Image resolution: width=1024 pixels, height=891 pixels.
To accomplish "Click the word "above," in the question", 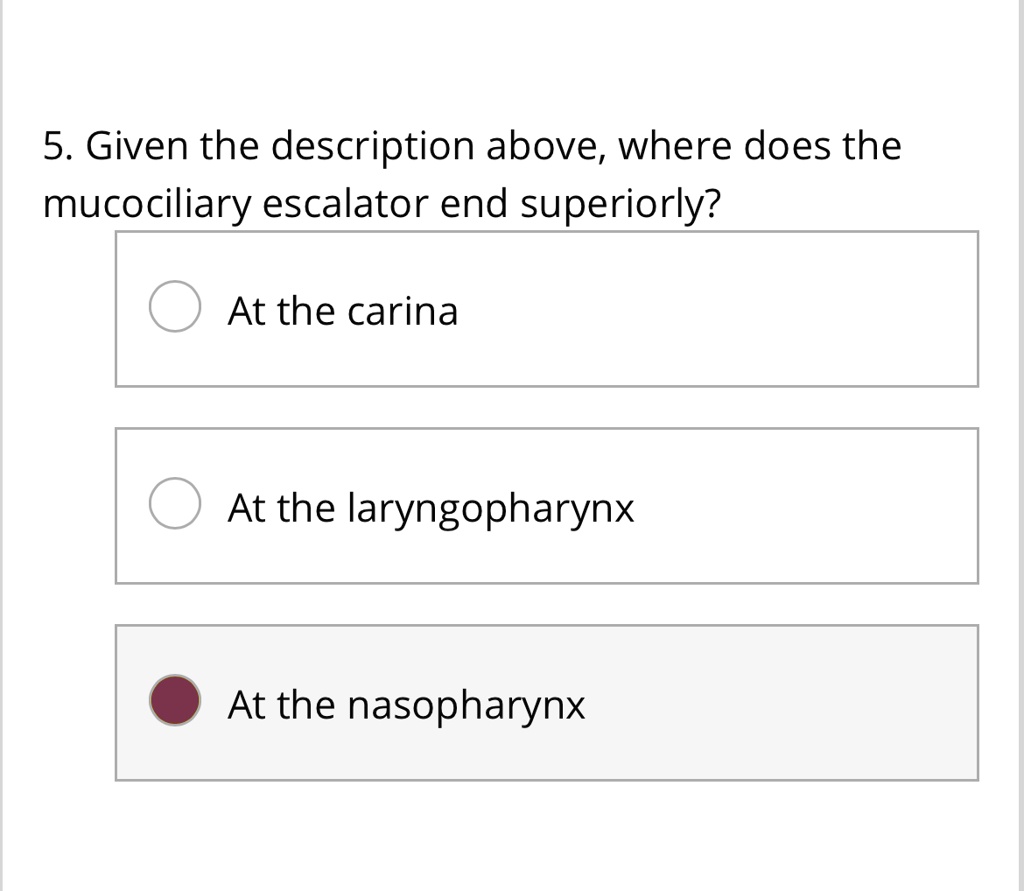I will pos(546,147).
